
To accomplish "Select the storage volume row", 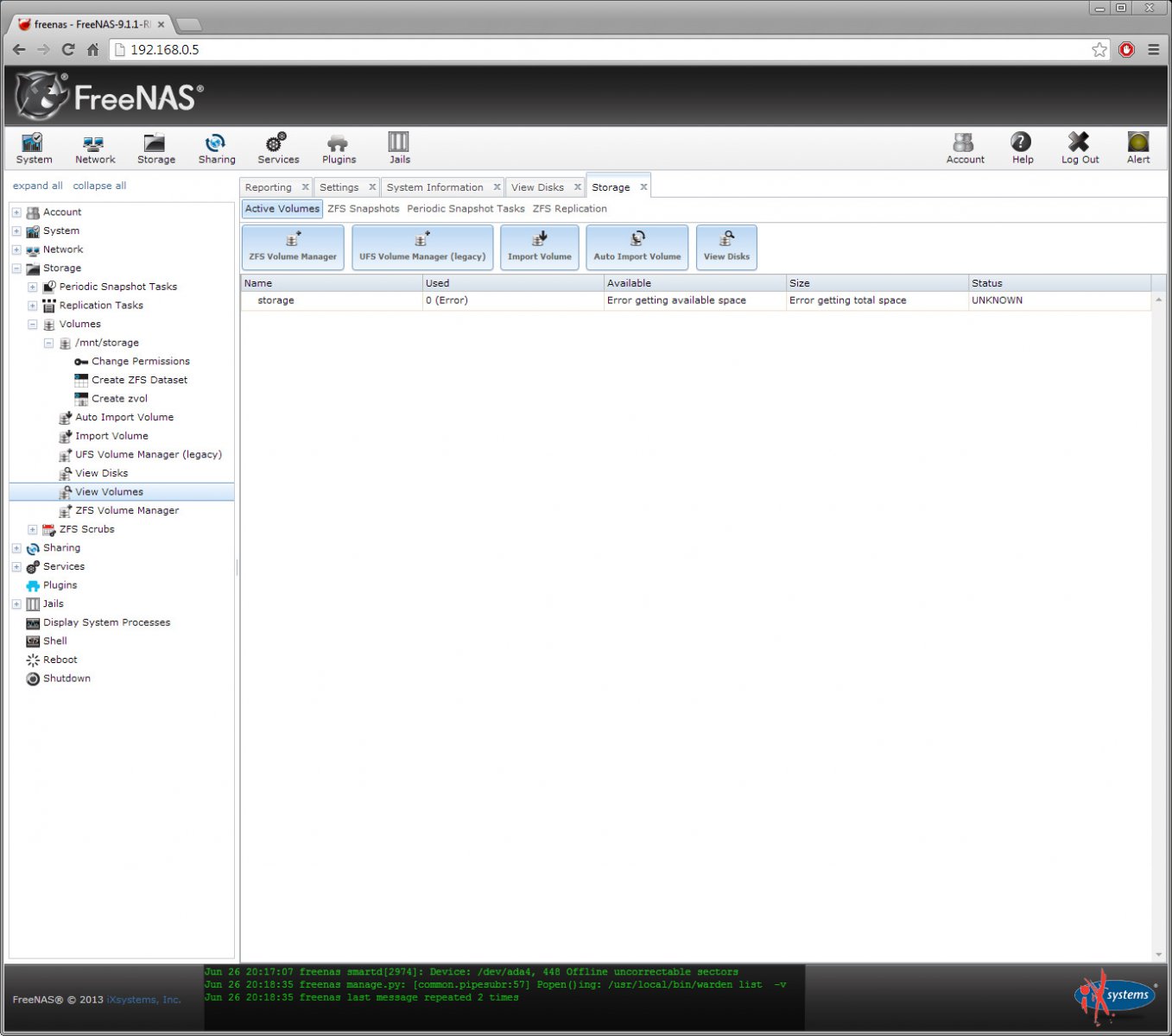I will point(695,300).
